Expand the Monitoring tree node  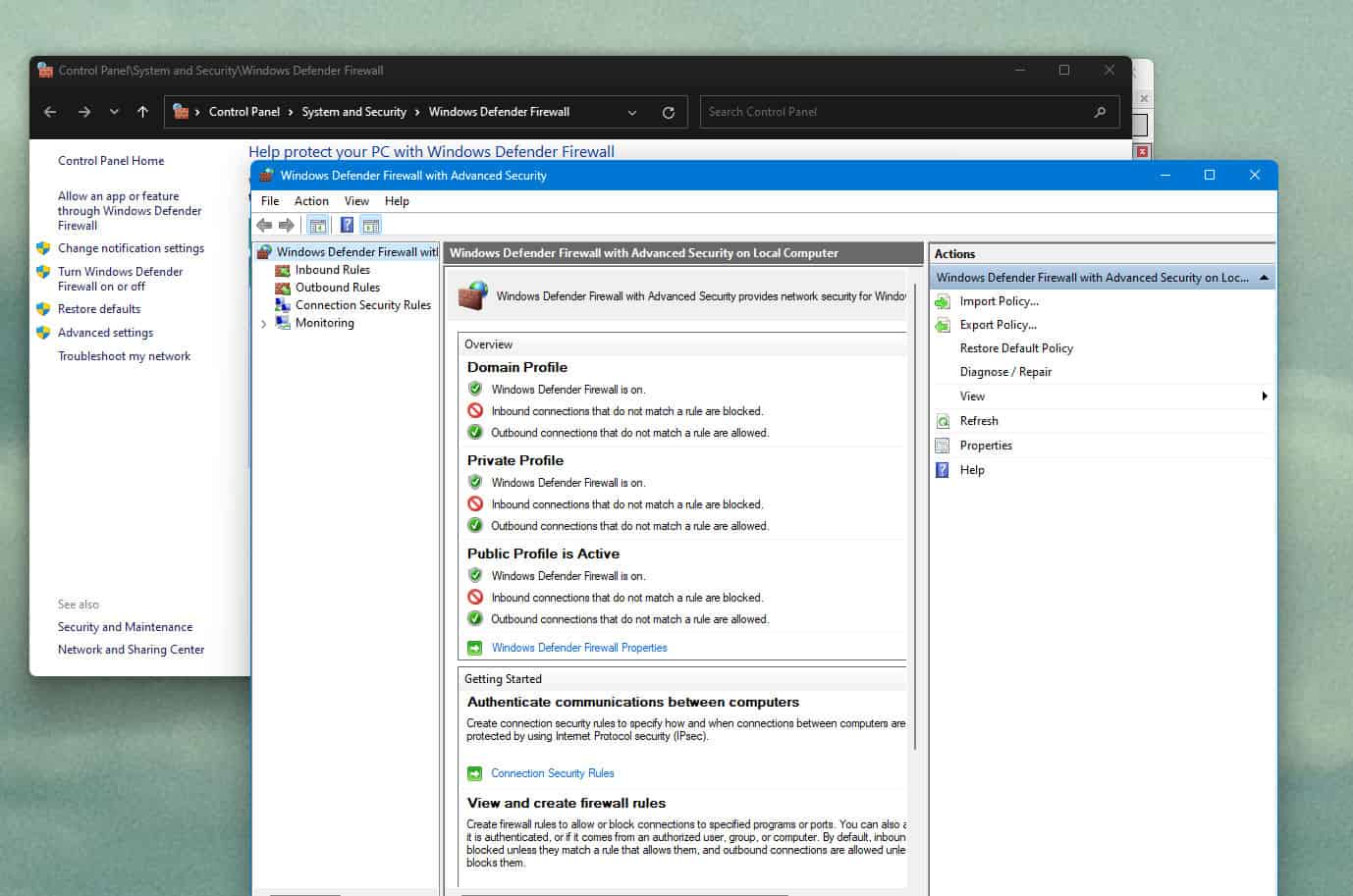point(263,324)
